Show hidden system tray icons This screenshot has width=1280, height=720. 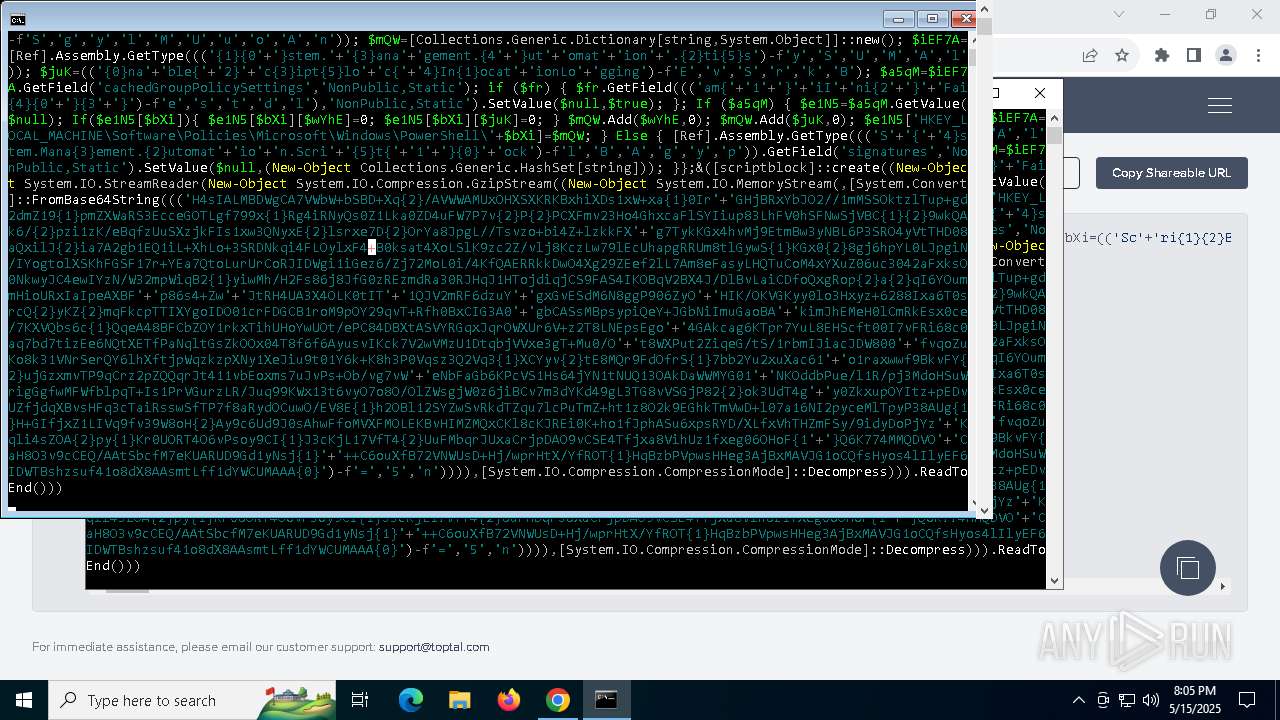(x=1078, y=700)
